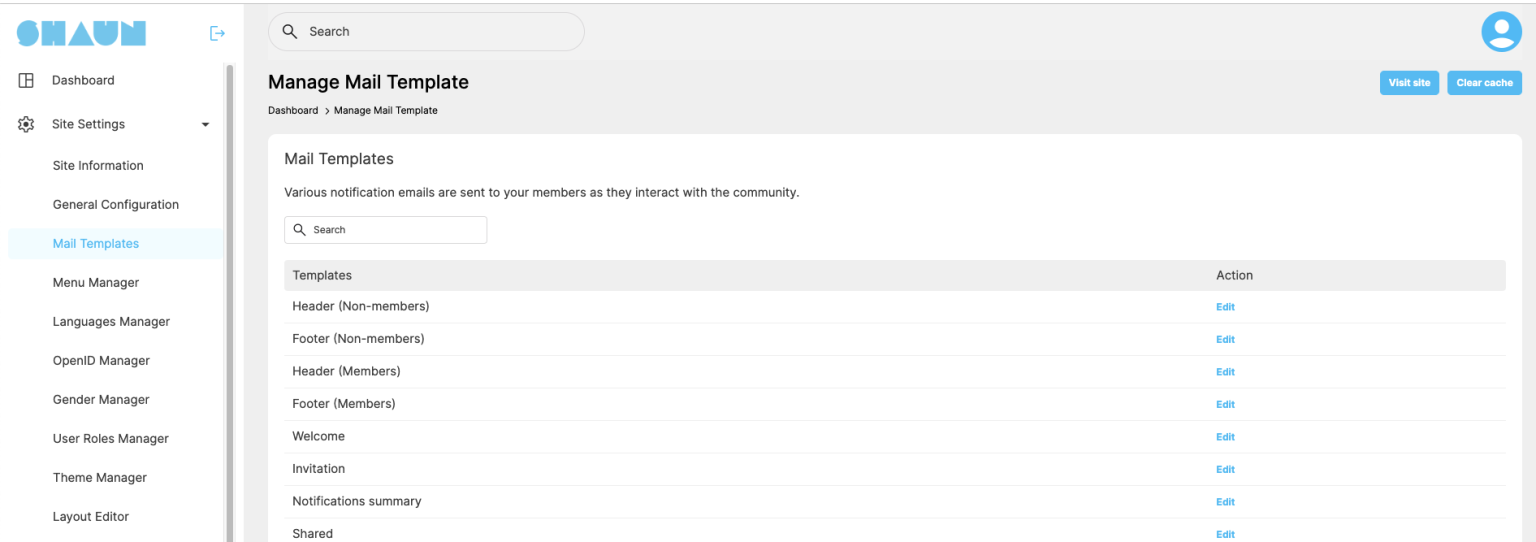Edit the Shared template

[1225, 535]
